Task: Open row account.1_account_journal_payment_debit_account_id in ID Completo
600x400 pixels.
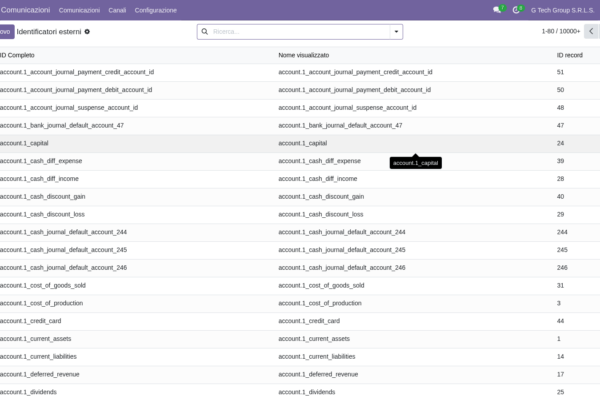Action: click(x=76, y=90)
